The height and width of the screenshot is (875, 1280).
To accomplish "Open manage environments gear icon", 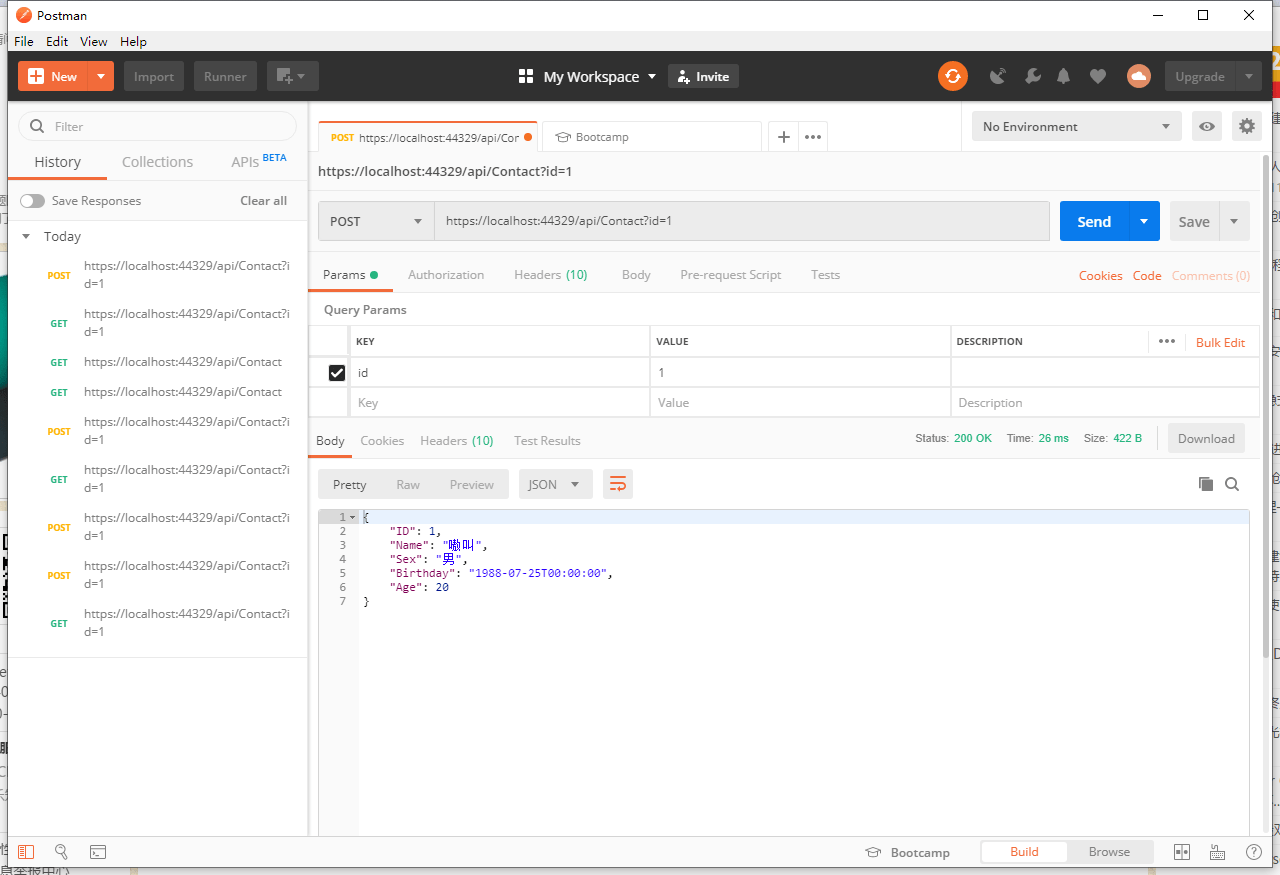I will coord(1246,126).
